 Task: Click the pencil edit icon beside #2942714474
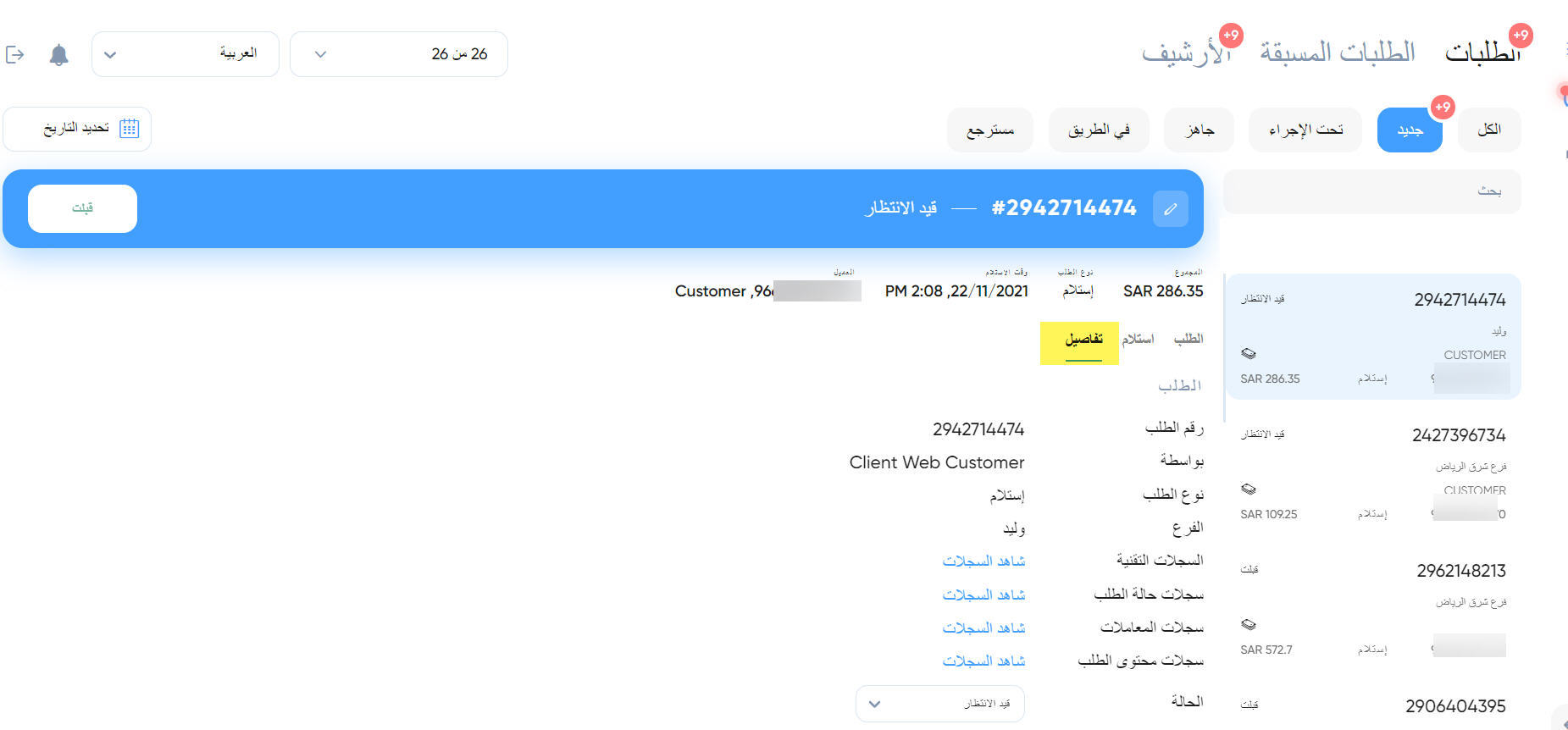pyautogui.click(x=1170, y=208)
